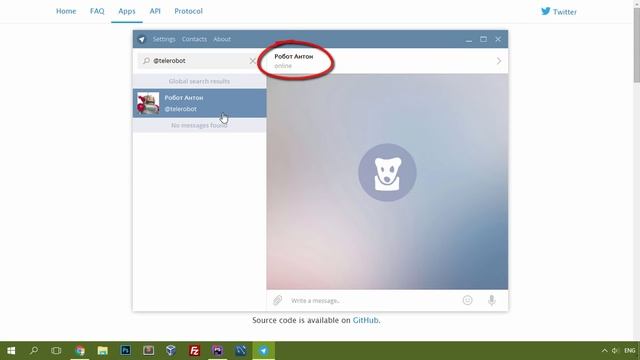Open the purple app icon after FileZilla

[x=217, y=351]
